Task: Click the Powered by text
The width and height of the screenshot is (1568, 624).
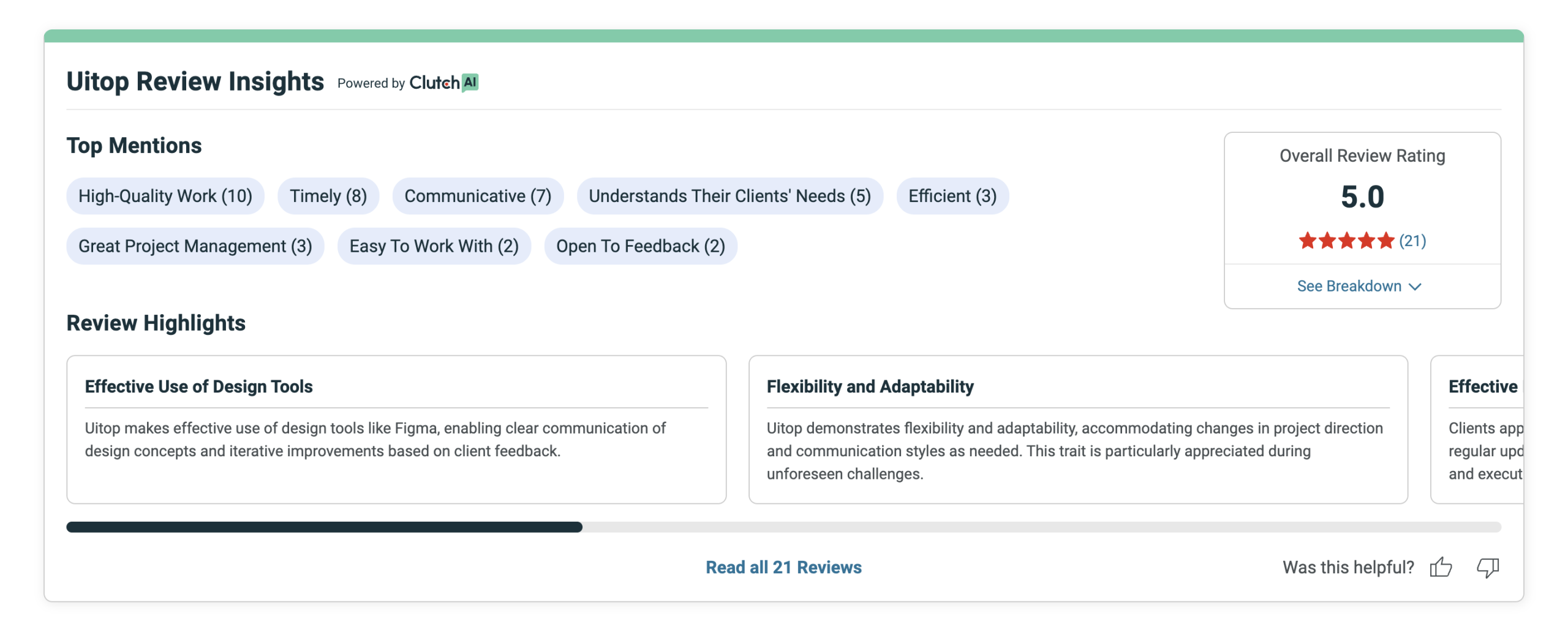Action: point(371,83)
